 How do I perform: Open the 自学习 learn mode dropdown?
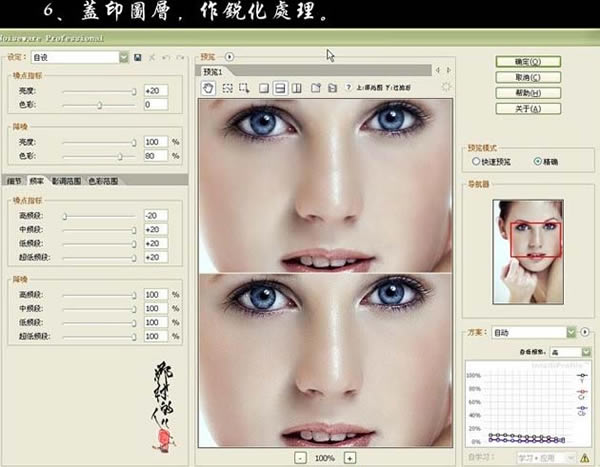[546, 458]
